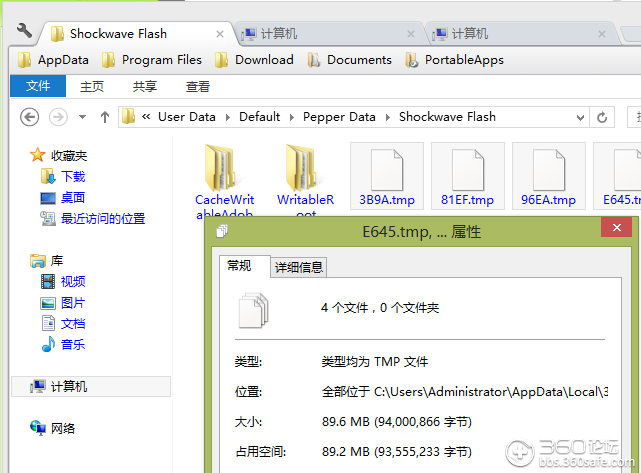Select 计算机 in the sidebar
641x473 pixels.
[x=91, y=386]
